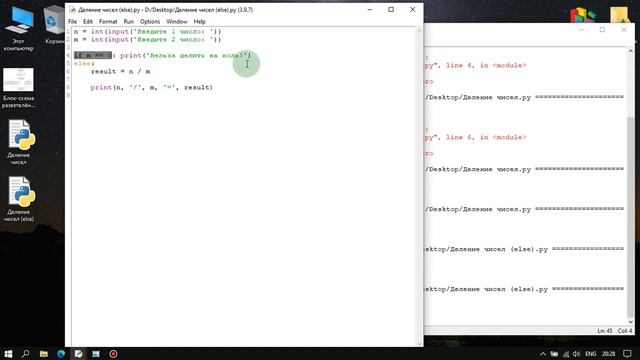Open the volume tray icon
The image size is (640, 360).
click(x=576, y=354)
